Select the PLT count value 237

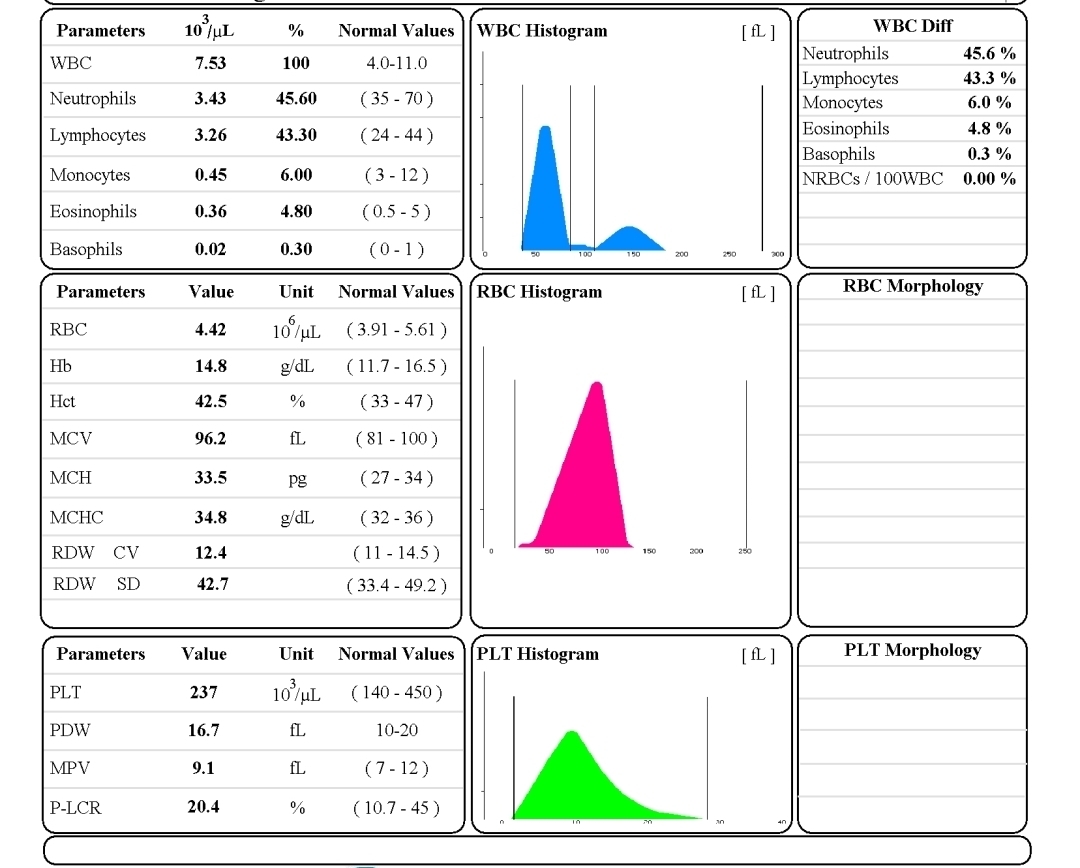coord(204,692)
